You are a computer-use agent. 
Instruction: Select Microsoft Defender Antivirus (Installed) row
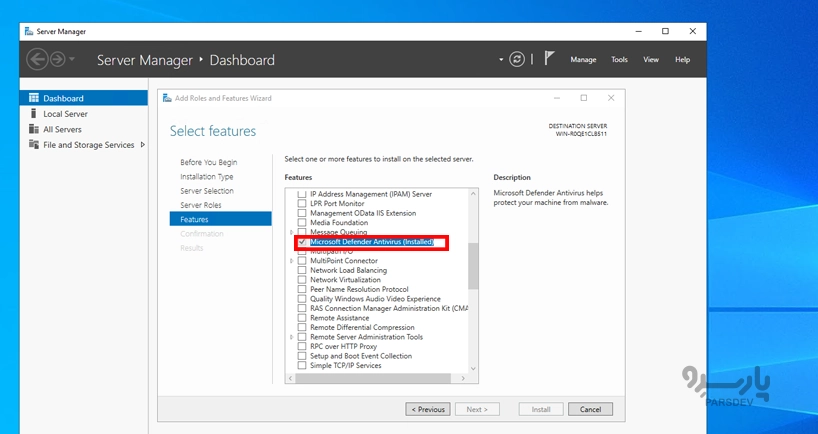coord(372,242)
